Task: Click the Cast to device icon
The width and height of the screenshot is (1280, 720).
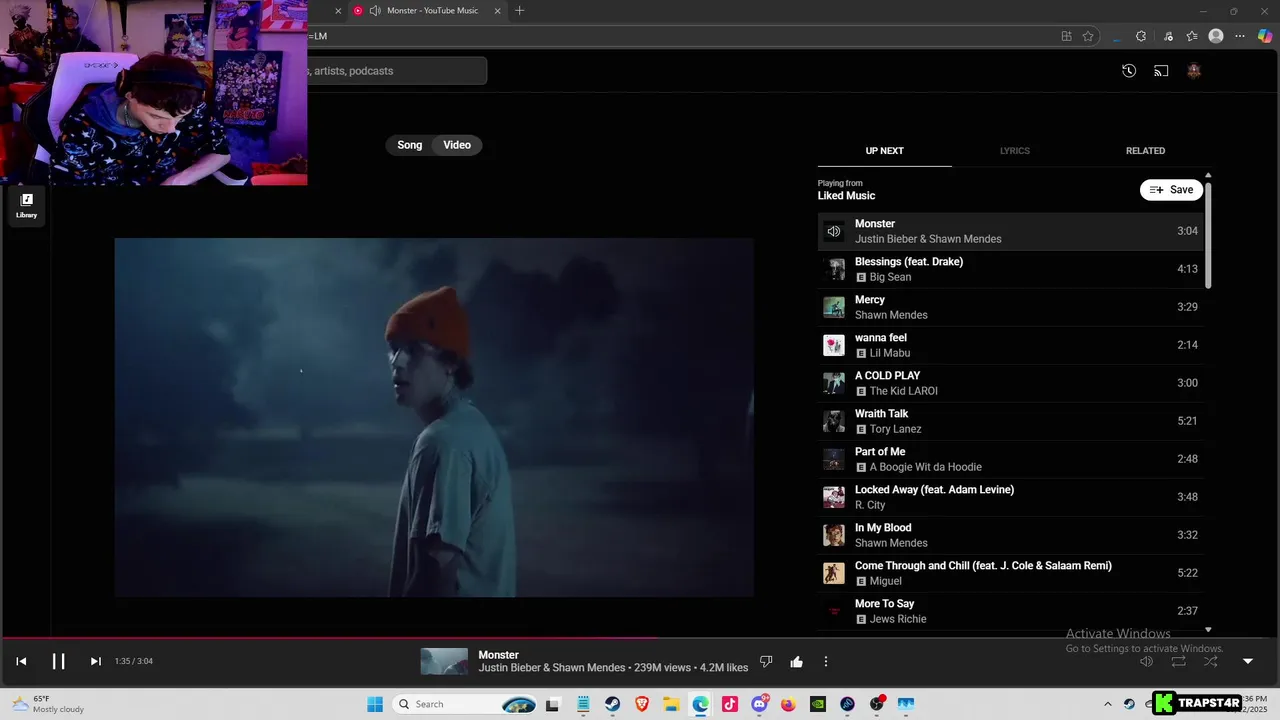Action: coord(1161,71)
